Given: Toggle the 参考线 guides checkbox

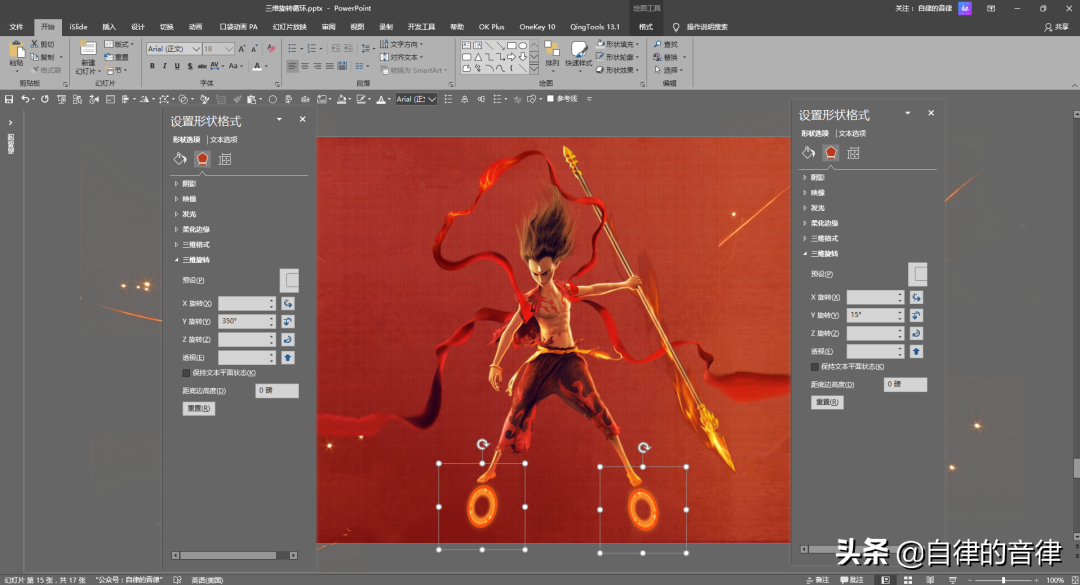Looking at the screenshot, I should coord(550,99).
